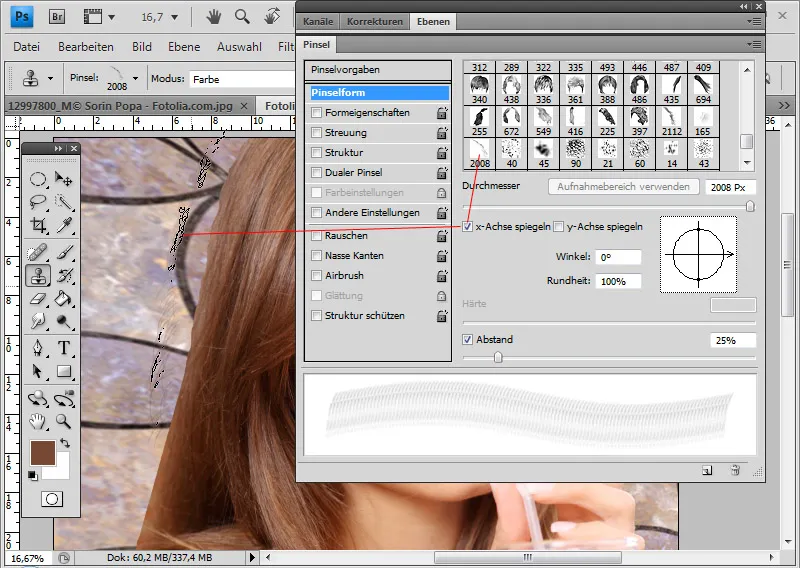Open the Bild menu

coord(142,47)
